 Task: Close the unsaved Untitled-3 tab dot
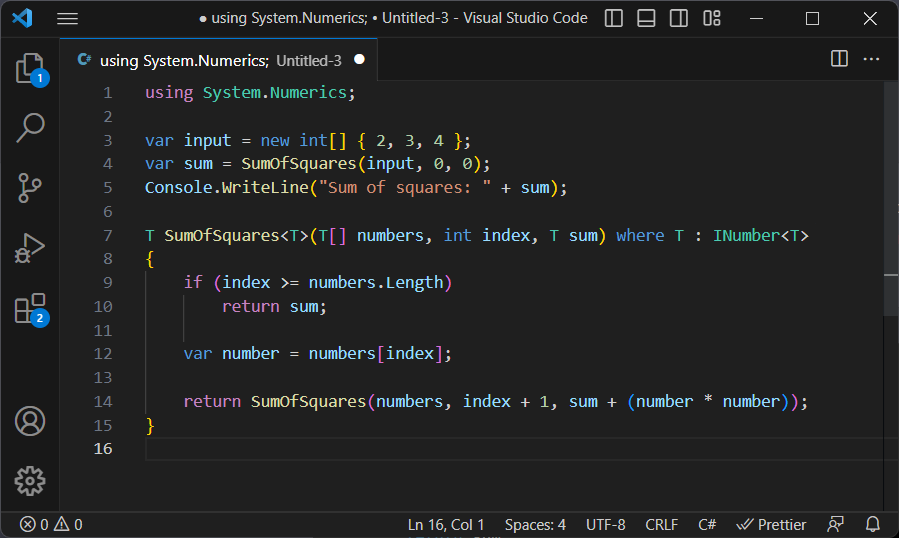[x=359, y=59]
